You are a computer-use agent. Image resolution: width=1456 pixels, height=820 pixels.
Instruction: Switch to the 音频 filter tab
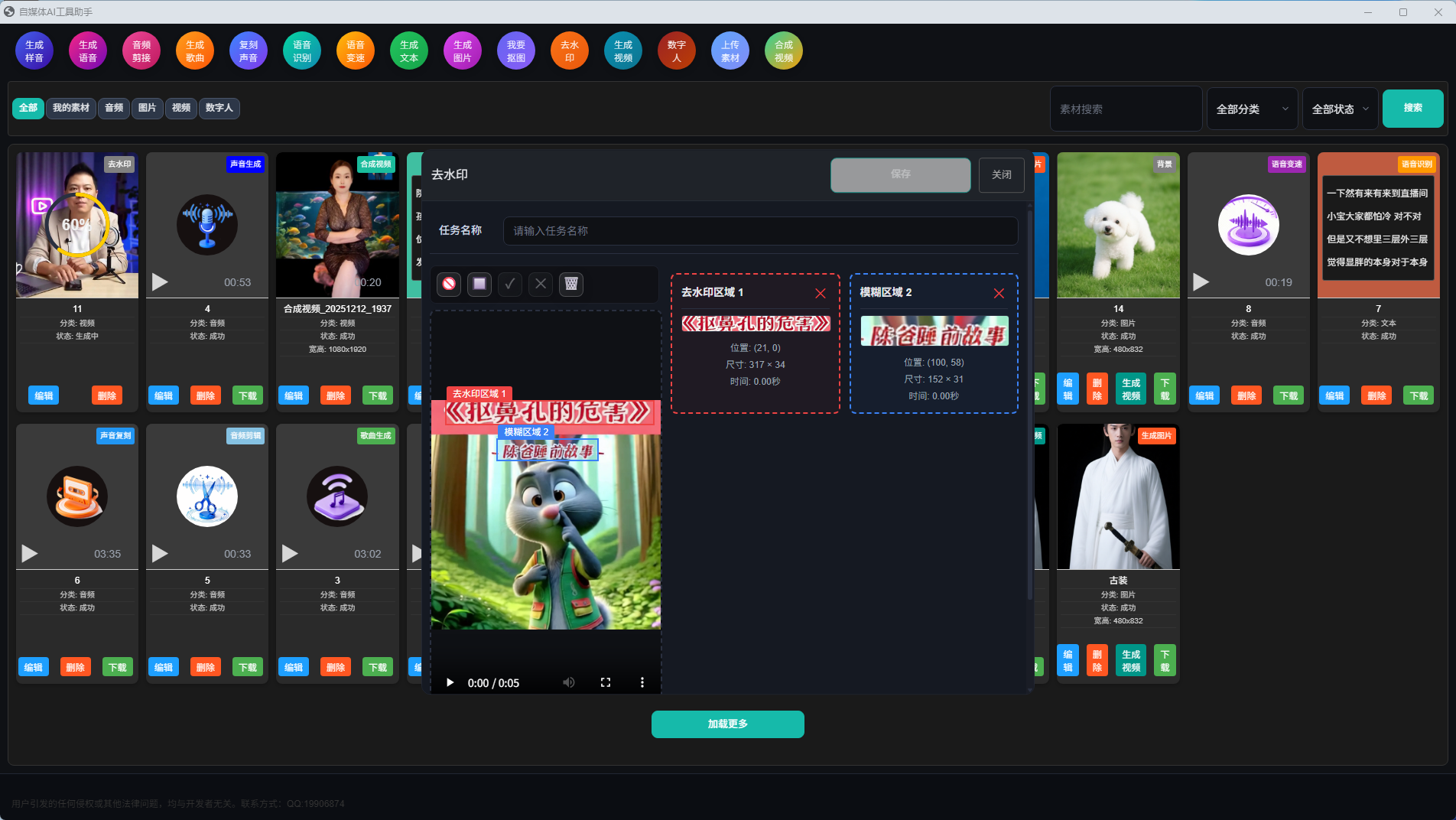(114, 108)
